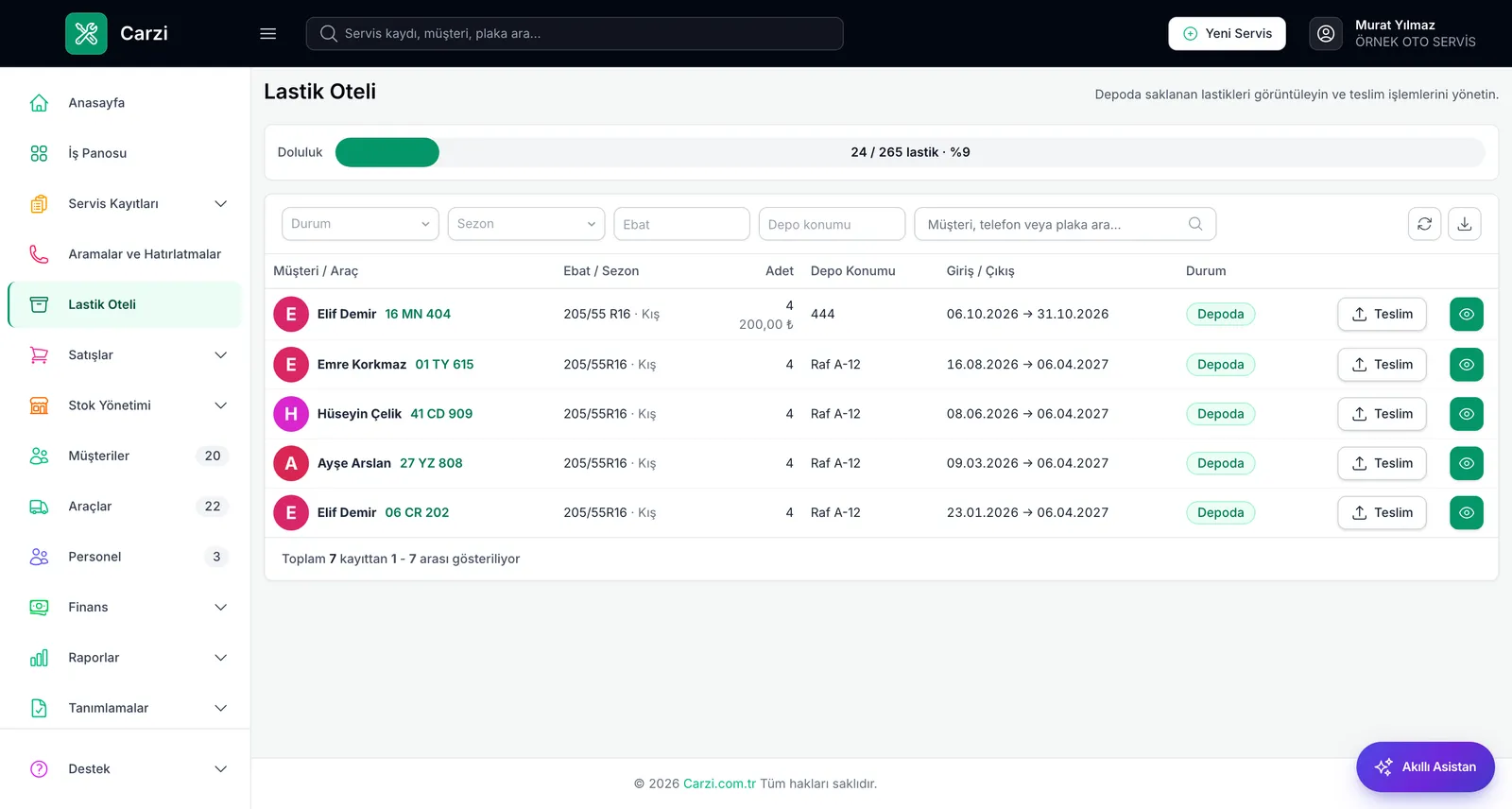Expand Satışlar sidebar section

point(125,354)
